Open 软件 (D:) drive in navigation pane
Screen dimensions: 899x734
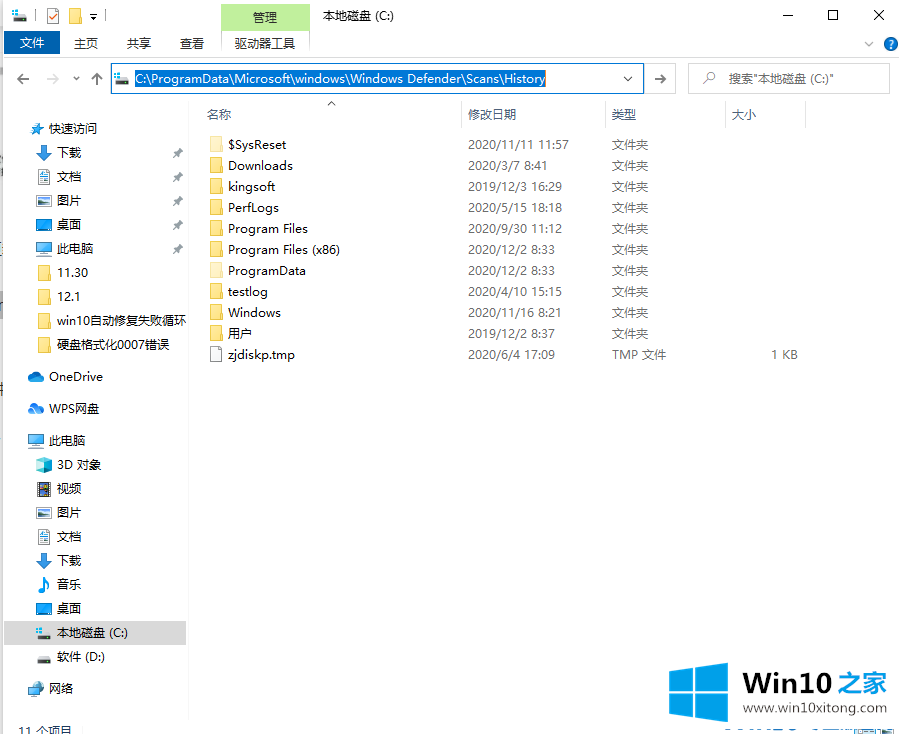[80, 657]
